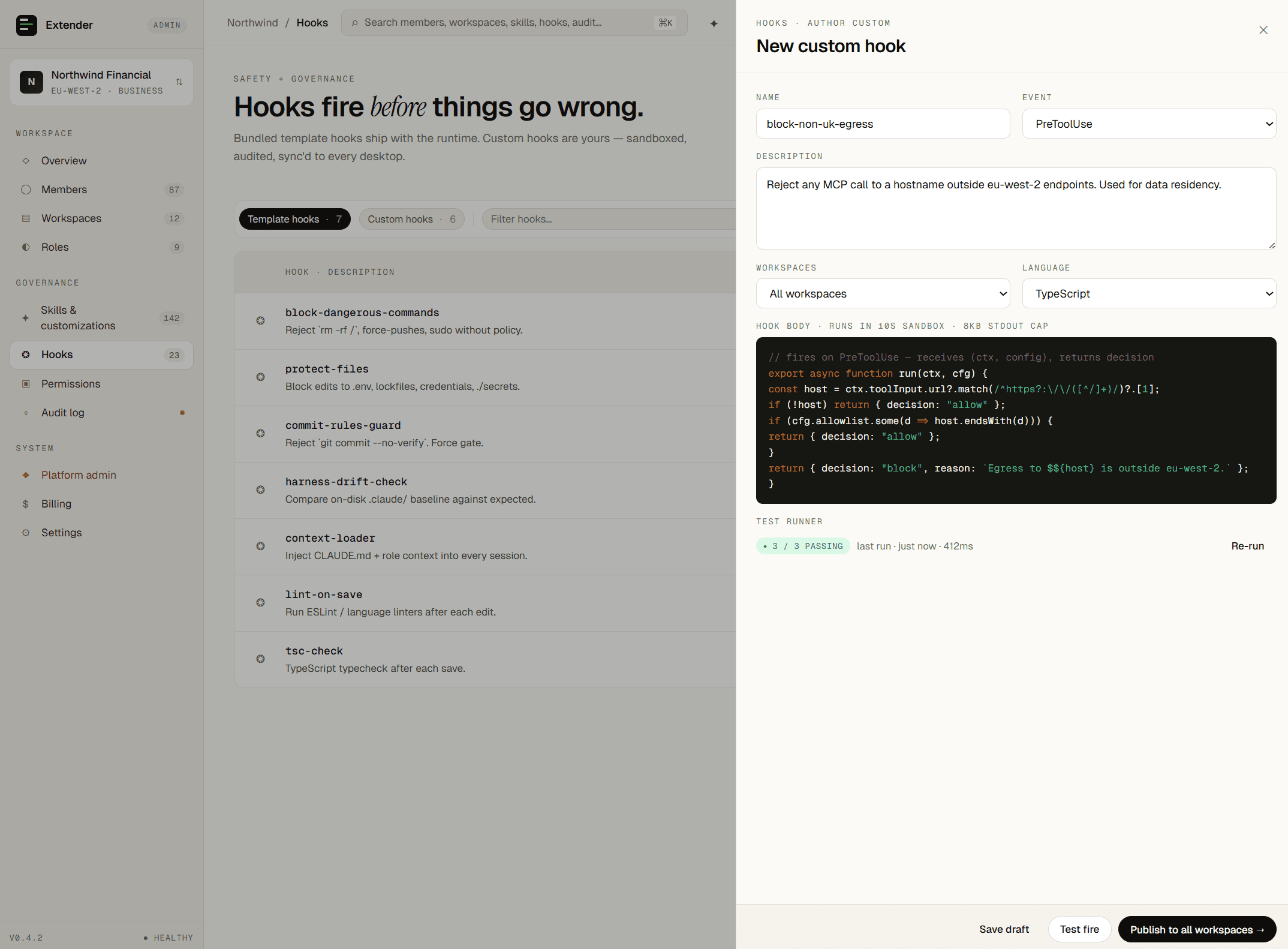Screen dimensions: 1288x949
Task: Switch to Template hooks tab
Action: pyautogui.click(x=294, y=219)
